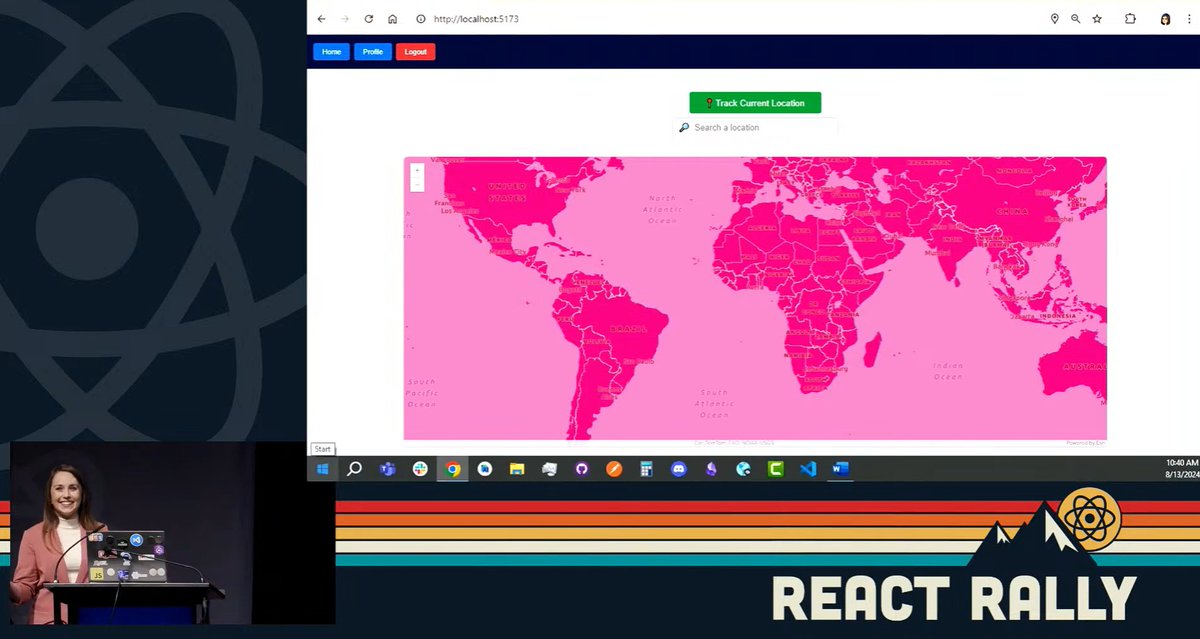Screen dimensions: 1200x639
Task: Reload the localhost page
Action: (369, 19)
